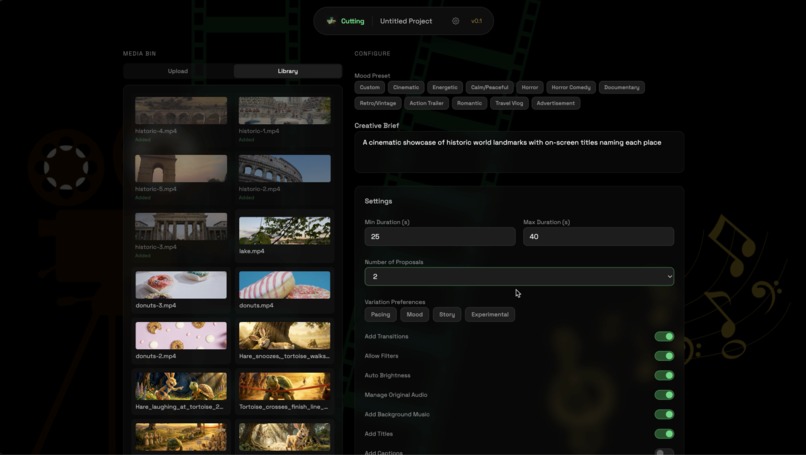Disable Add Background Music switch
Image resolution: width=806 pixels, height=455 pixels.
pos(664,414)
